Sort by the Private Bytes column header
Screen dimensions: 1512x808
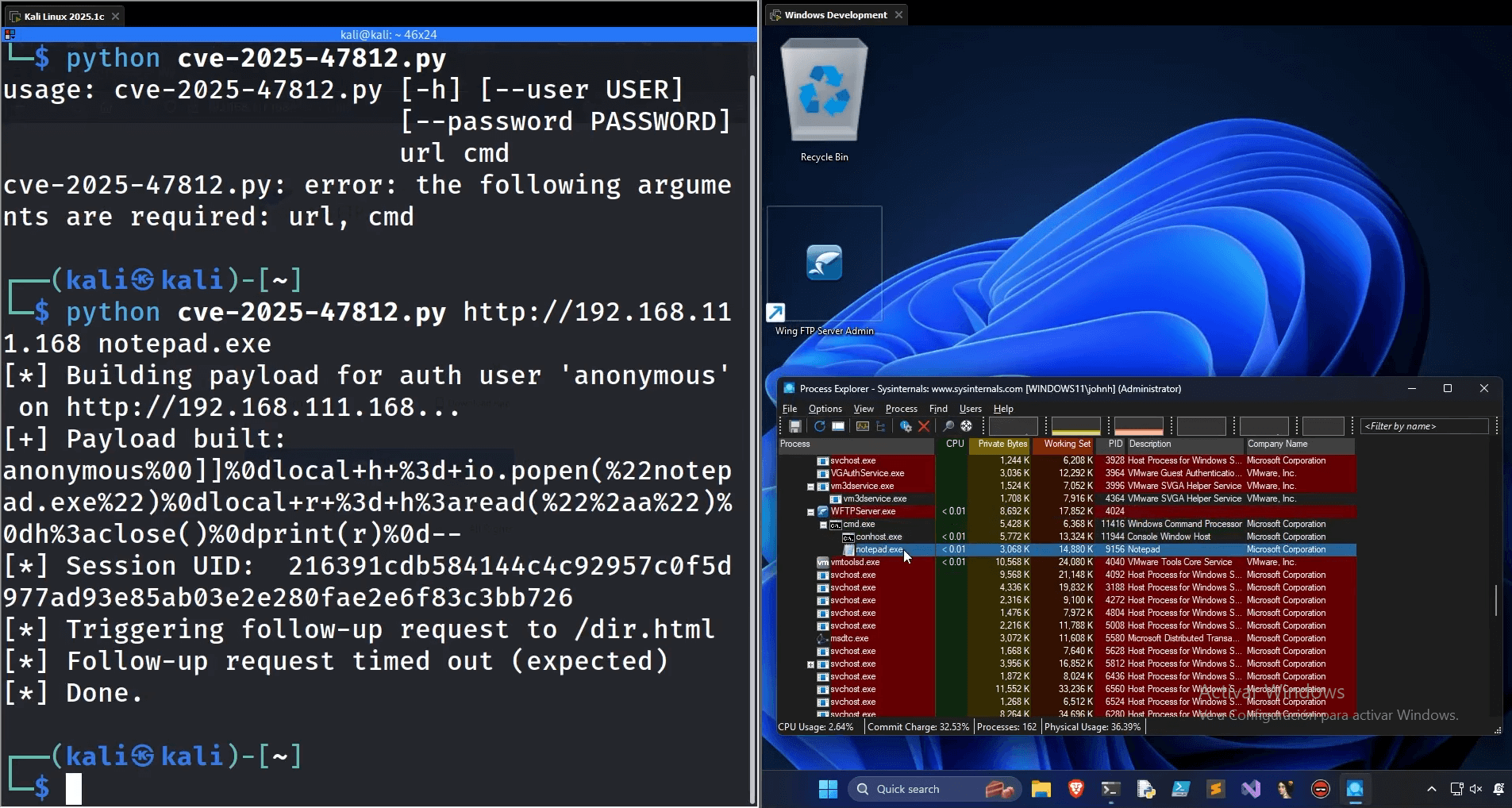[1000, 444]
